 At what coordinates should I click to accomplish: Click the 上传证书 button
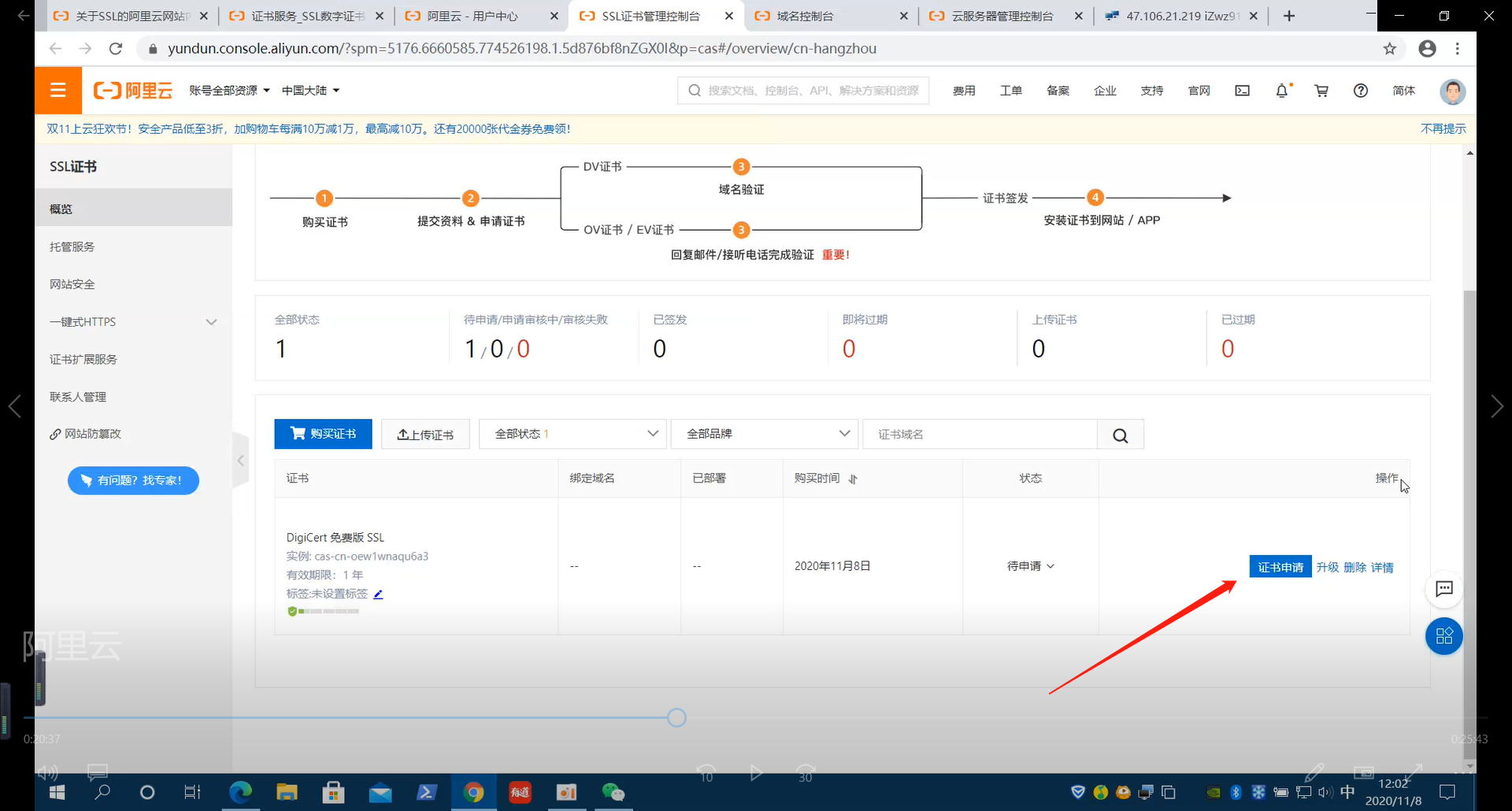[425, 434]
